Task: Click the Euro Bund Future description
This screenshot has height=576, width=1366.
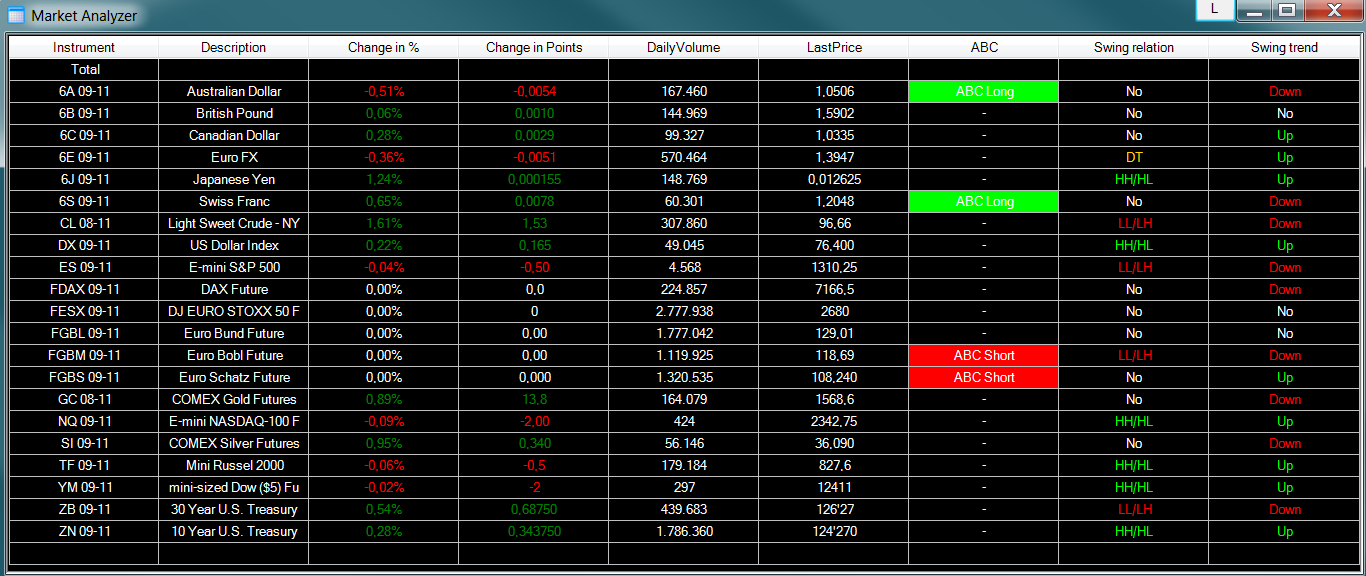Action: pos(234,333)
